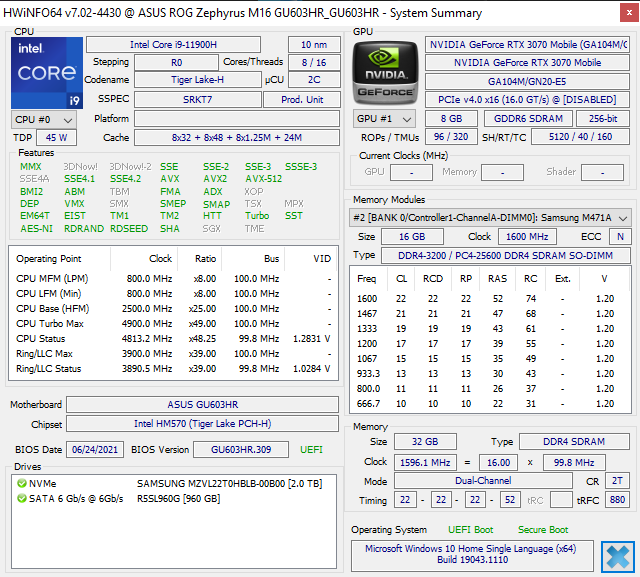Click the CPU Turbo Max row
This screenshot has height=577, width=640.
tap(172, 323)
